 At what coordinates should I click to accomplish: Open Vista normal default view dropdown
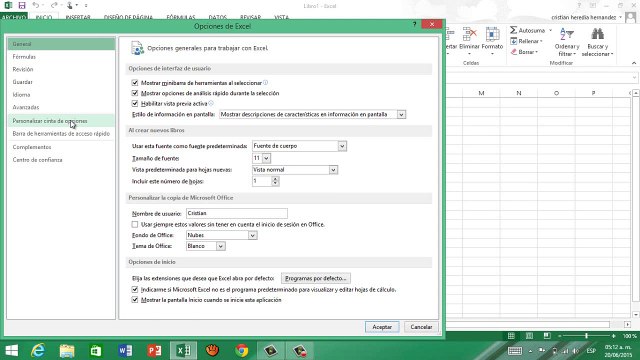click(333, 170)
